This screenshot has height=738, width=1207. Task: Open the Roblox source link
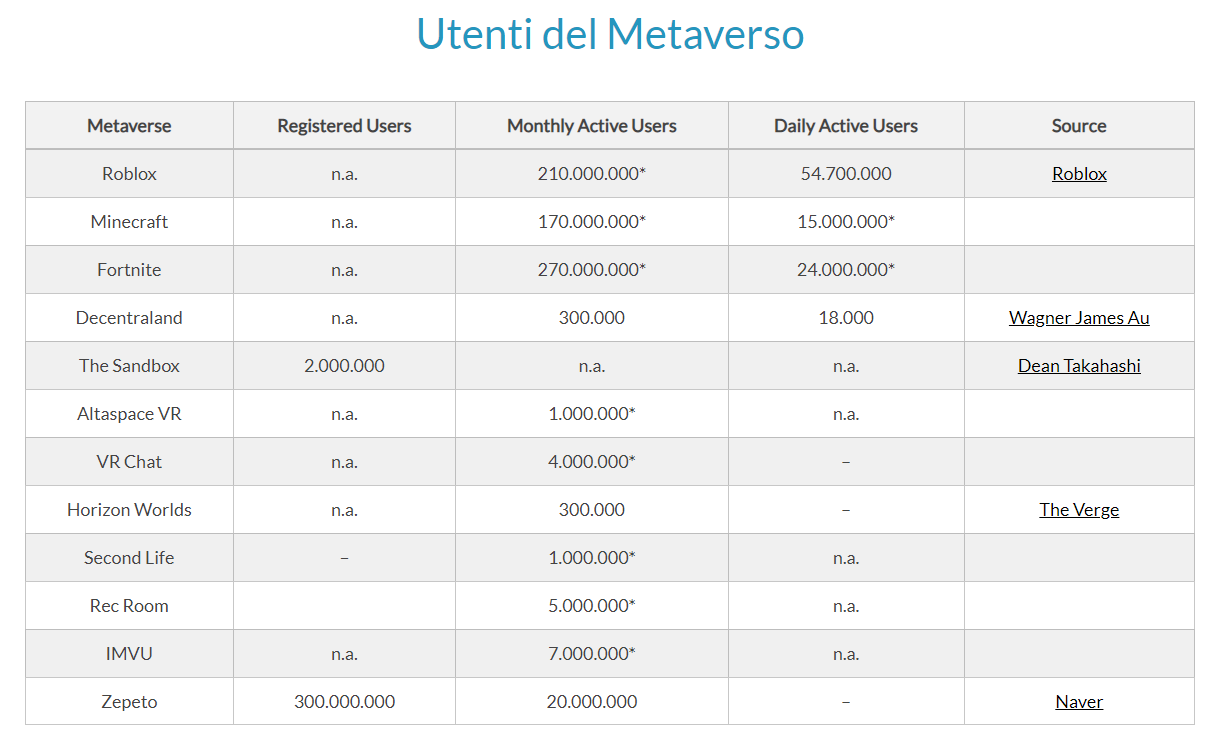click(x=1079, y=174)
